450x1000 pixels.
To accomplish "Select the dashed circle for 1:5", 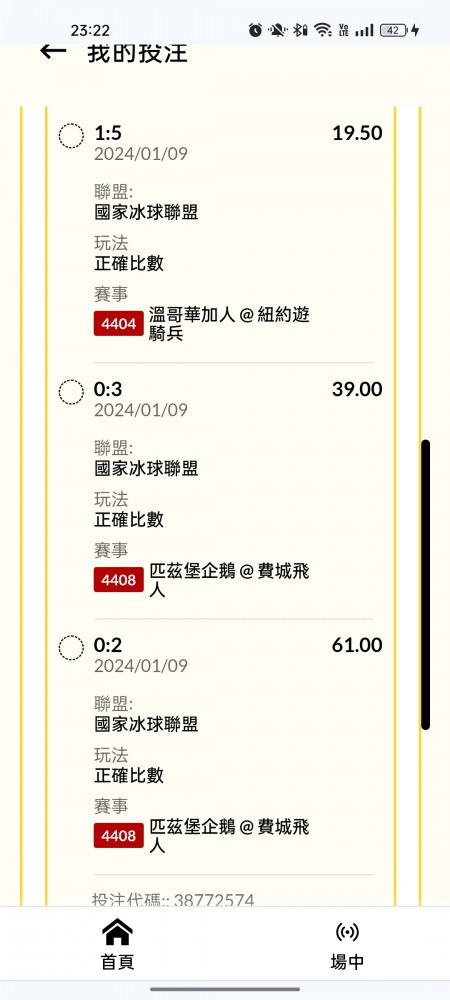I will pos(71,136).
